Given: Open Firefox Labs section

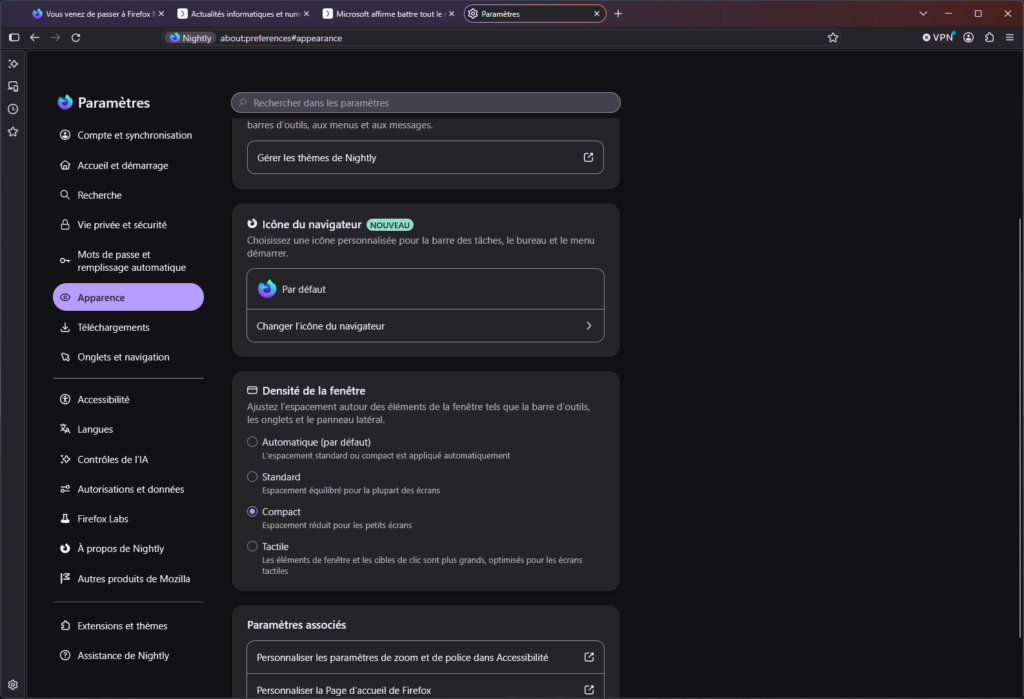Looking at the screenshot, I should (128, 519).
